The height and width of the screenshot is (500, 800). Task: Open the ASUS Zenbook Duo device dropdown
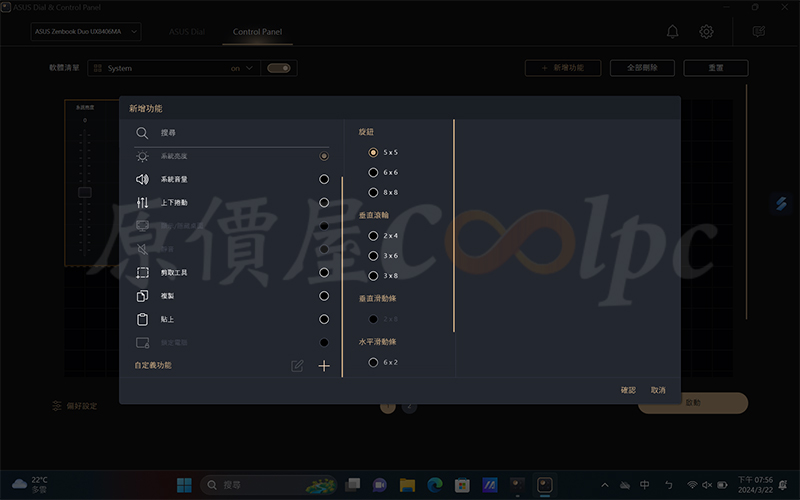pos(86,32)
